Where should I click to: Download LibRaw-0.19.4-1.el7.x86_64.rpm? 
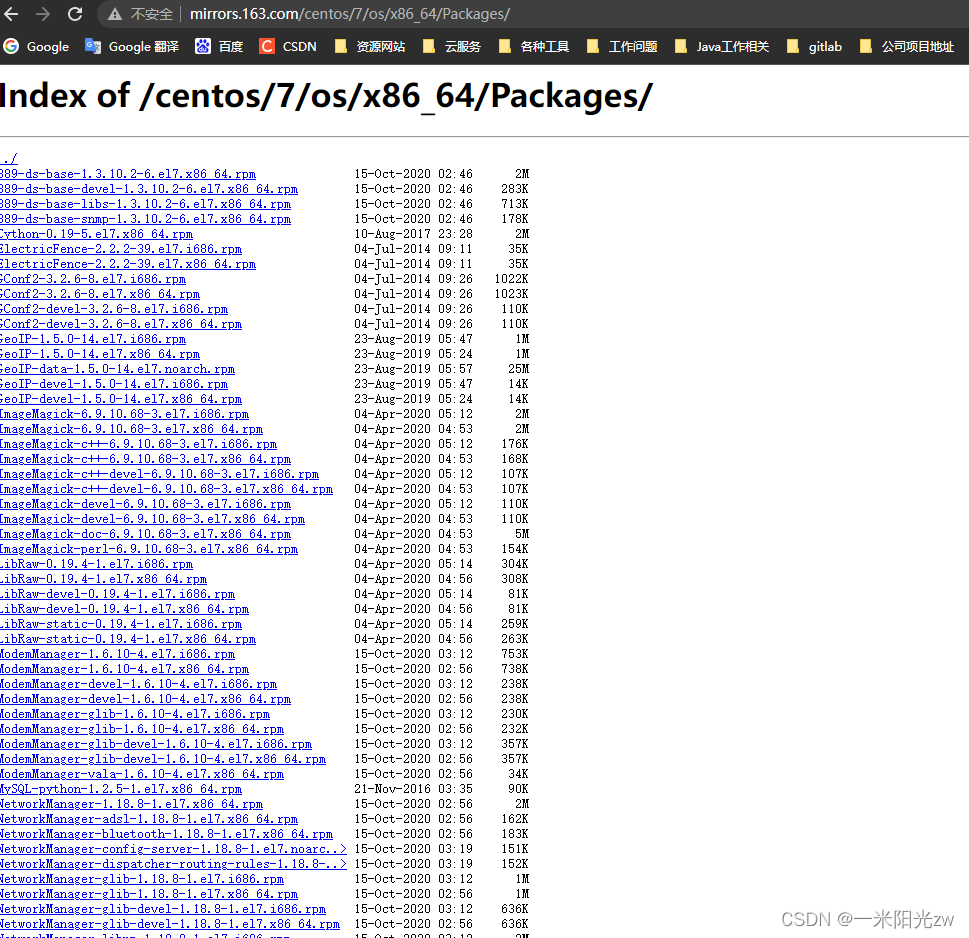103,579
